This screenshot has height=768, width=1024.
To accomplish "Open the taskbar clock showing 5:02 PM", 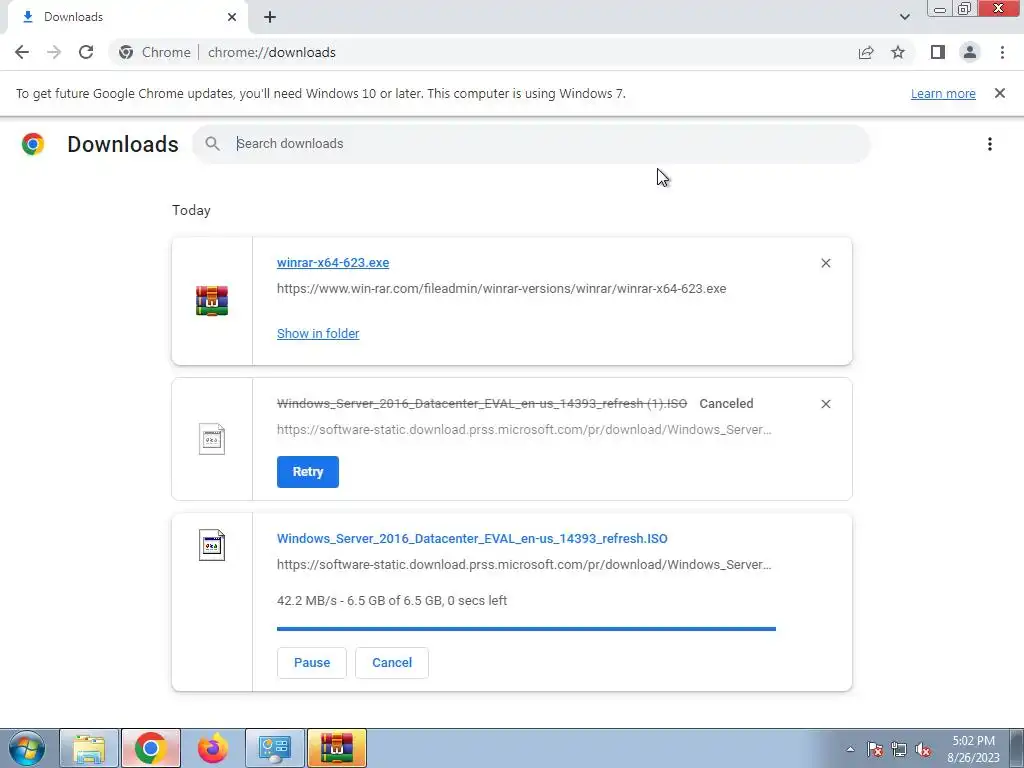I will click(x=973, y=749).
